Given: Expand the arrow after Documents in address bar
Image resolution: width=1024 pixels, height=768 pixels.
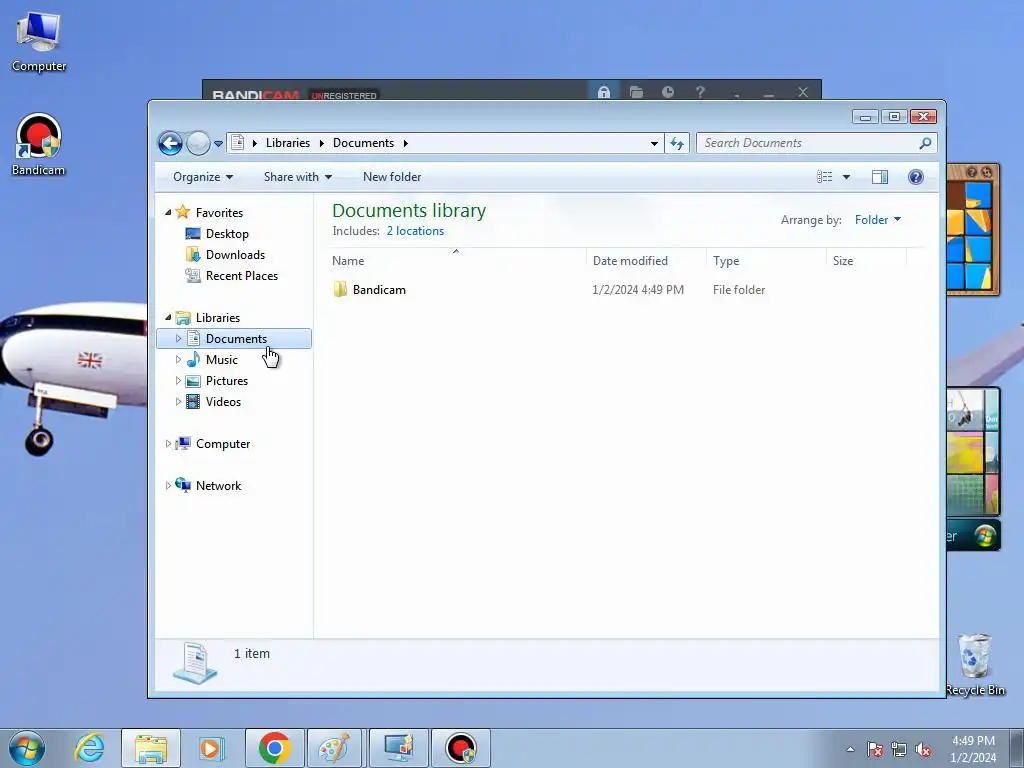Looking at the screenshot, I should pos(406,143).
